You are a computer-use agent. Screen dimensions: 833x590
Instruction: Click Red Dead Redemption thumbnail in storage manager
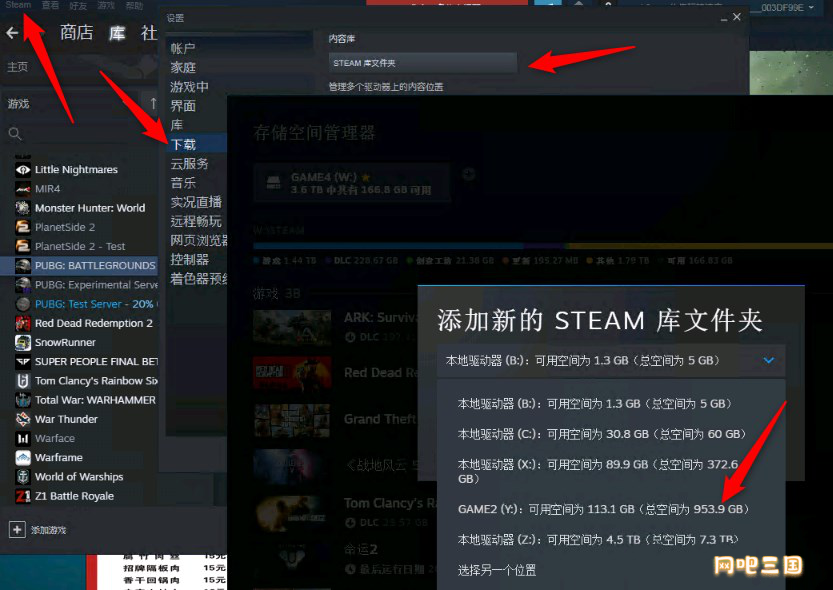(x=292, y=373)
